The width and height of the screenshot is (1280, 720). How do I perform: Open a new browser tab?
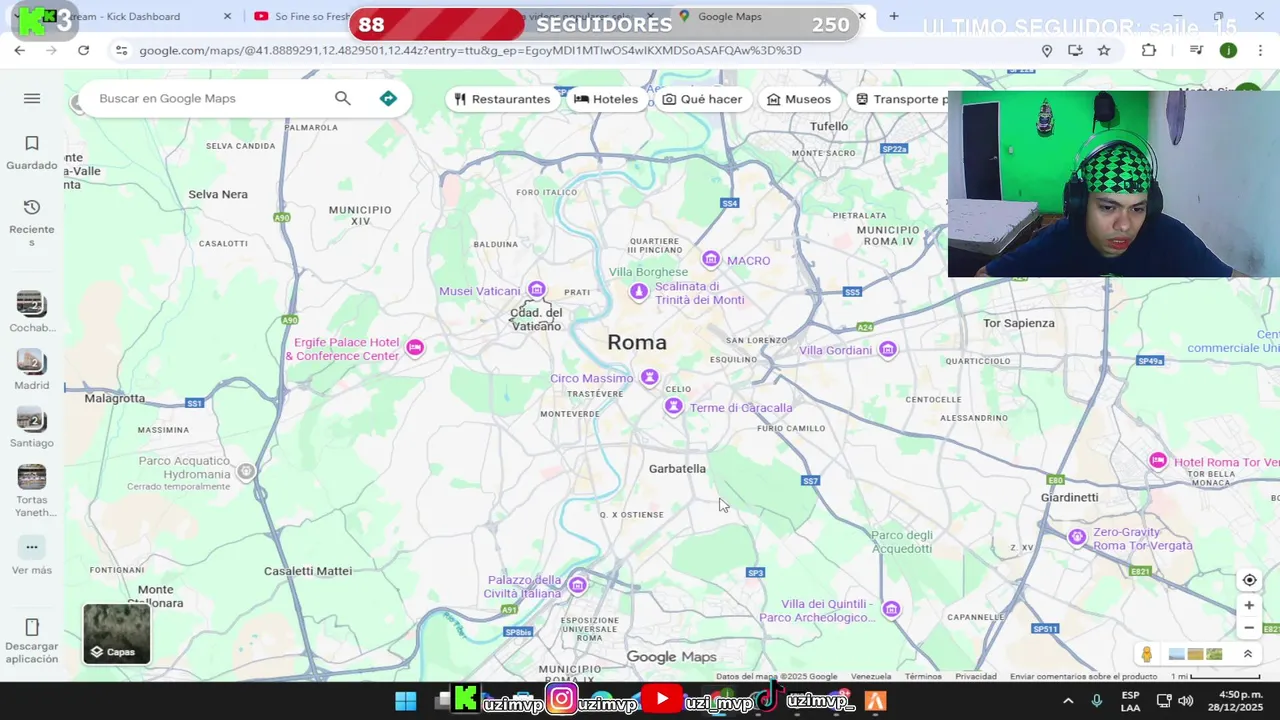[x=894, y=16]
